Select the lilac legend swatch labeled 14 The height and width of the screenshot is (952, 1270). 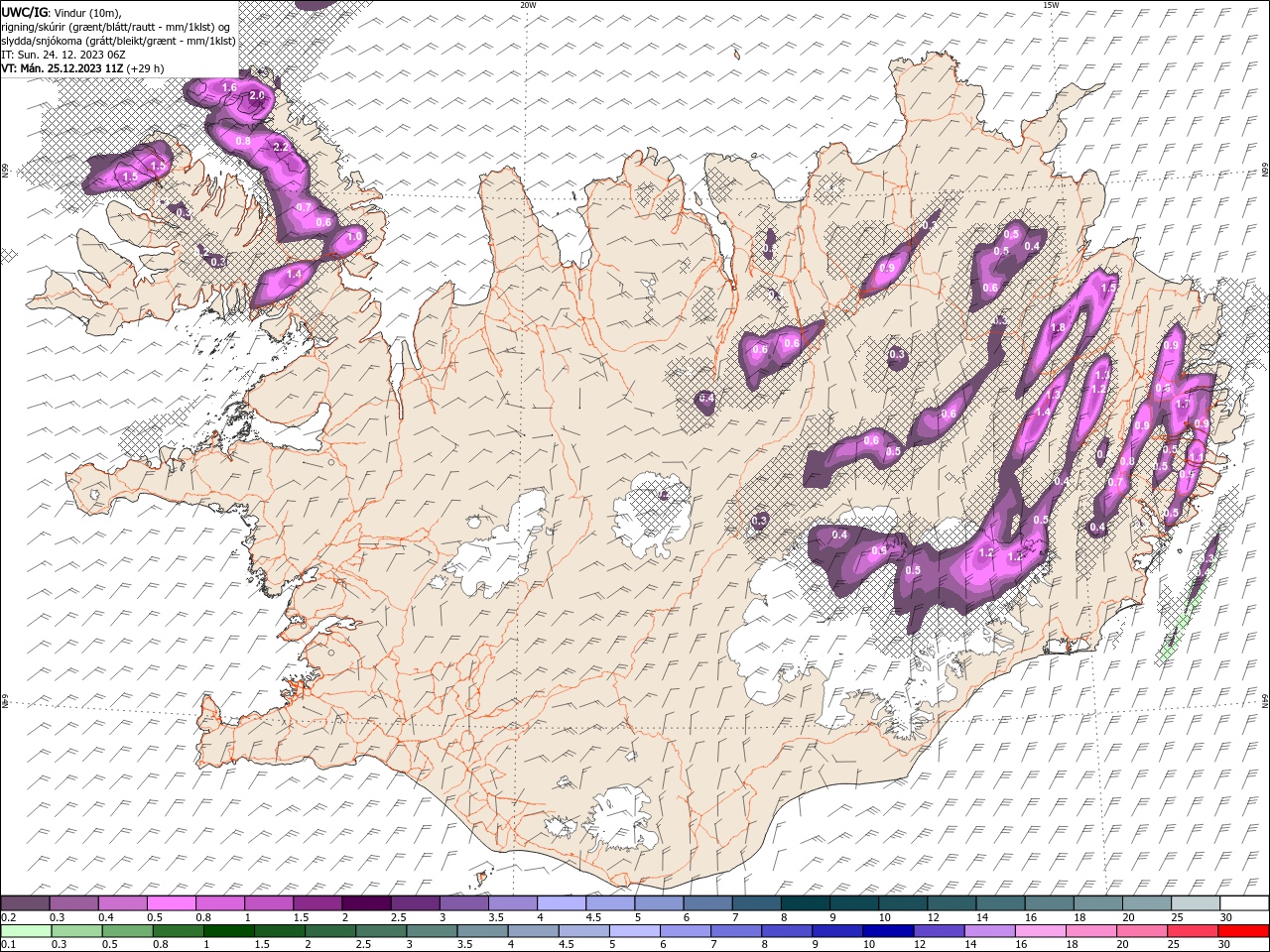coord(988,931)
